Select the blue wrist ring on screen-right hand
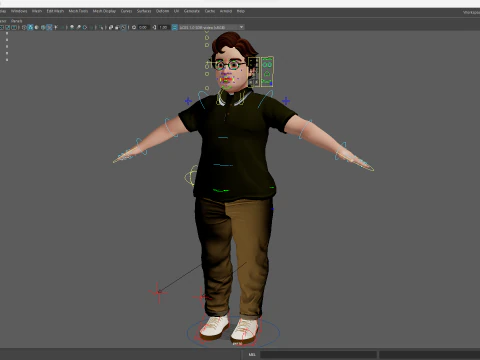The height and width of the screenshot is (360, 480). click(x=341, y=151)
